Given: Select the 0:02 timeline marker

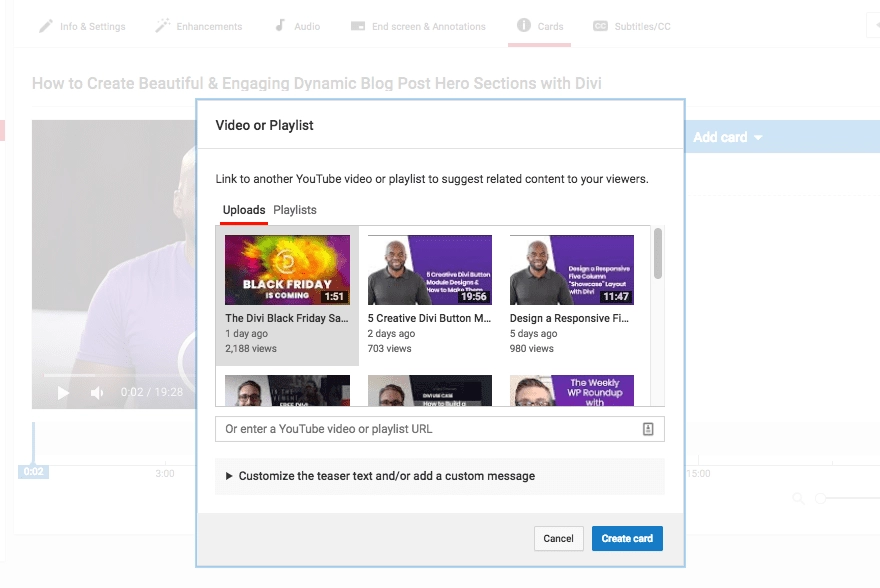Looking at the screenshot, I should click(x=31, y=470).
